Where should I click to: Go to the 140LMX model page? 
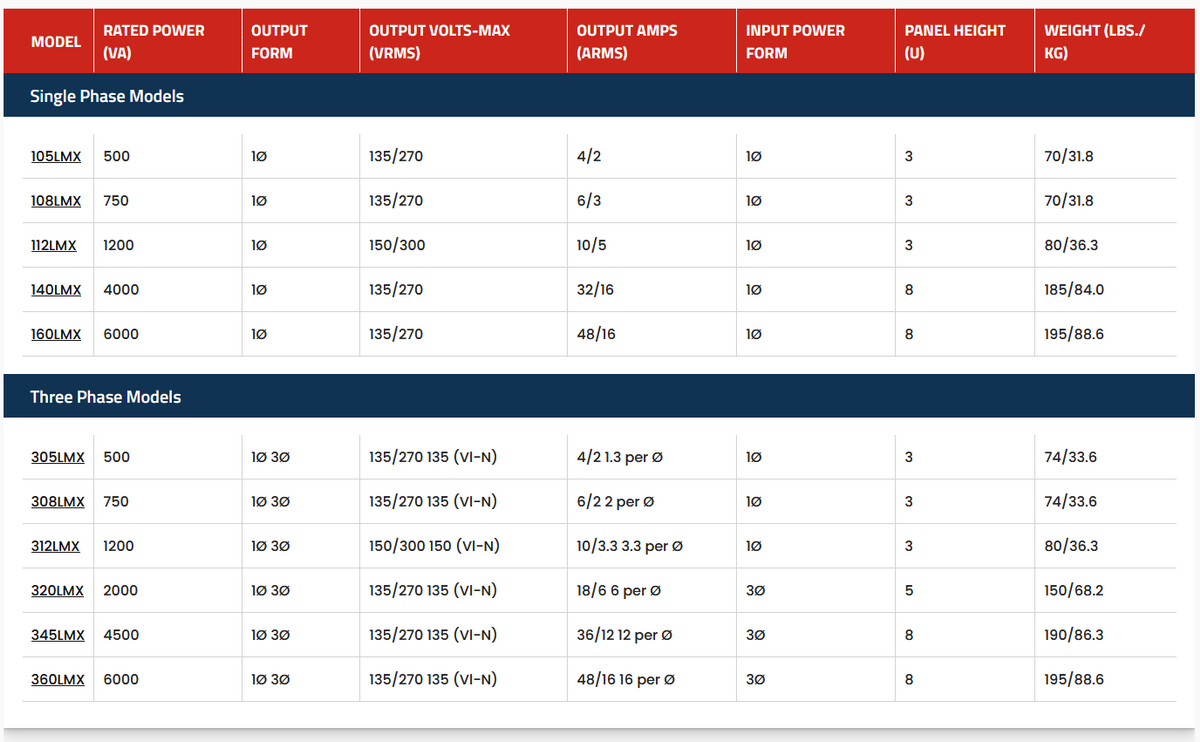pos(56,290)
